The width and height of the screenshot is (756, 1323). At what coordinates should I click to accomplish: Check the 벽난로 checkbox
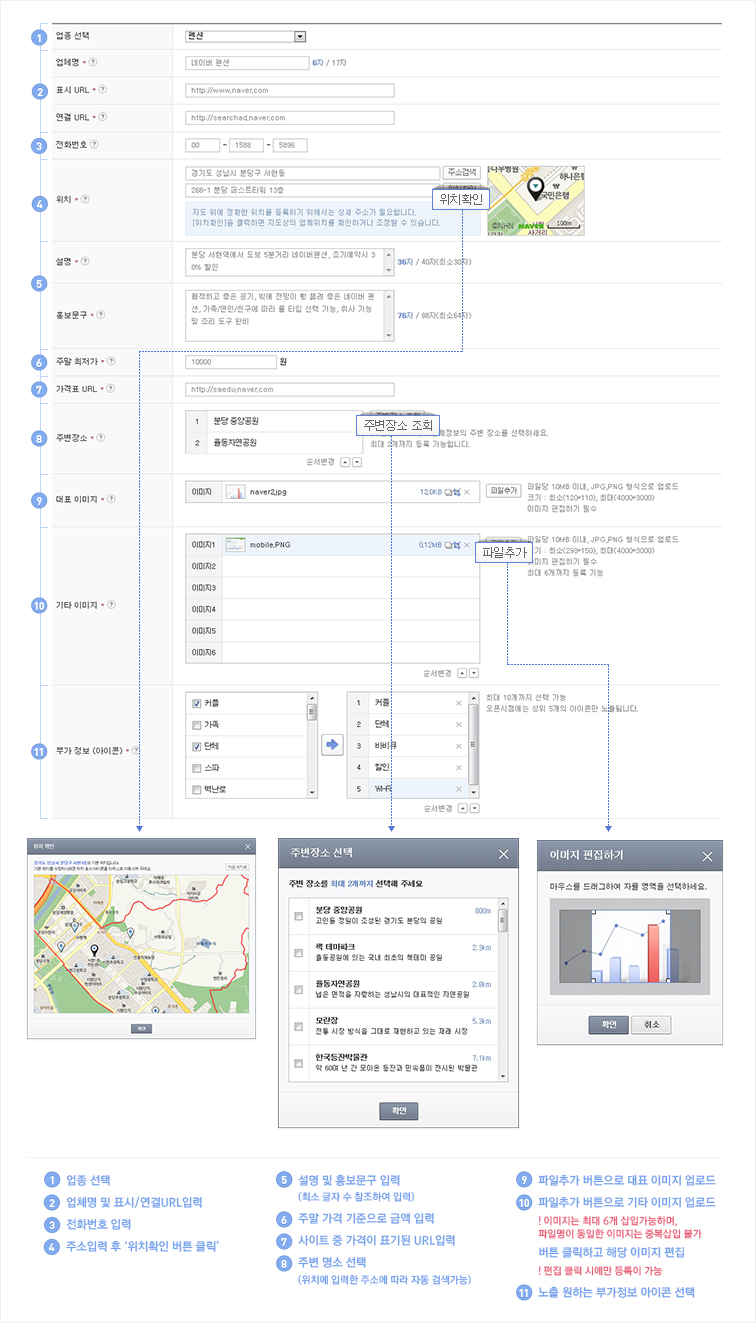[196, 790]
